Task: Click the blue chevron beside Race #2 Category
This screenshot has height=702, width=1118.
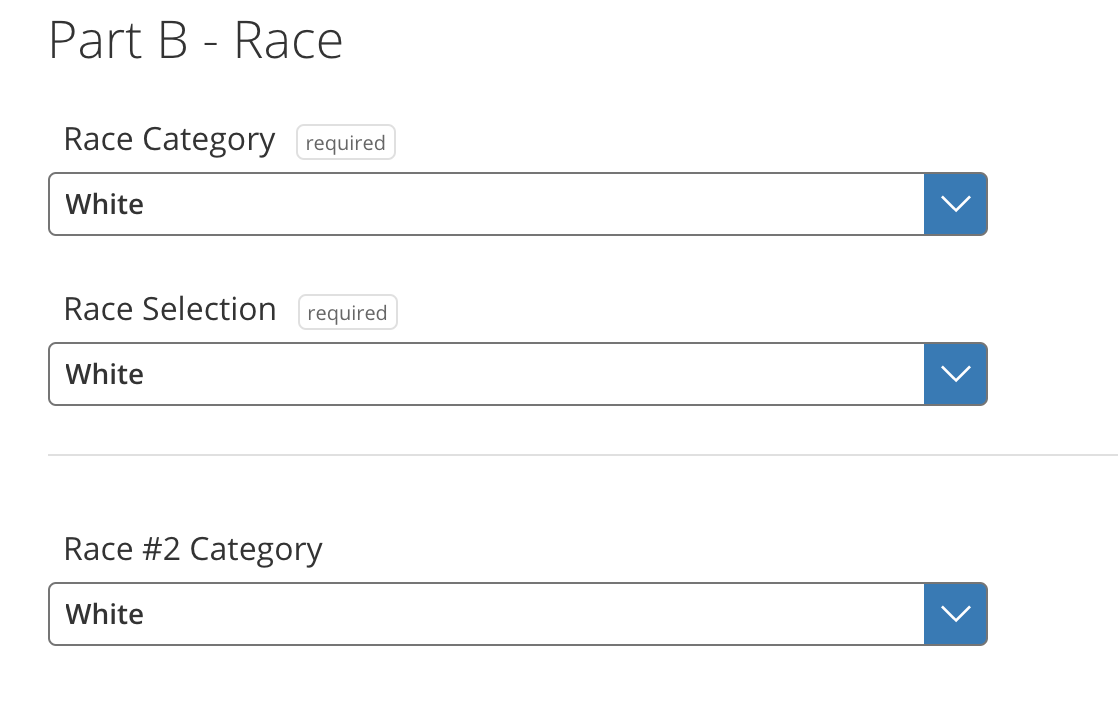Action: coord(955,614)
